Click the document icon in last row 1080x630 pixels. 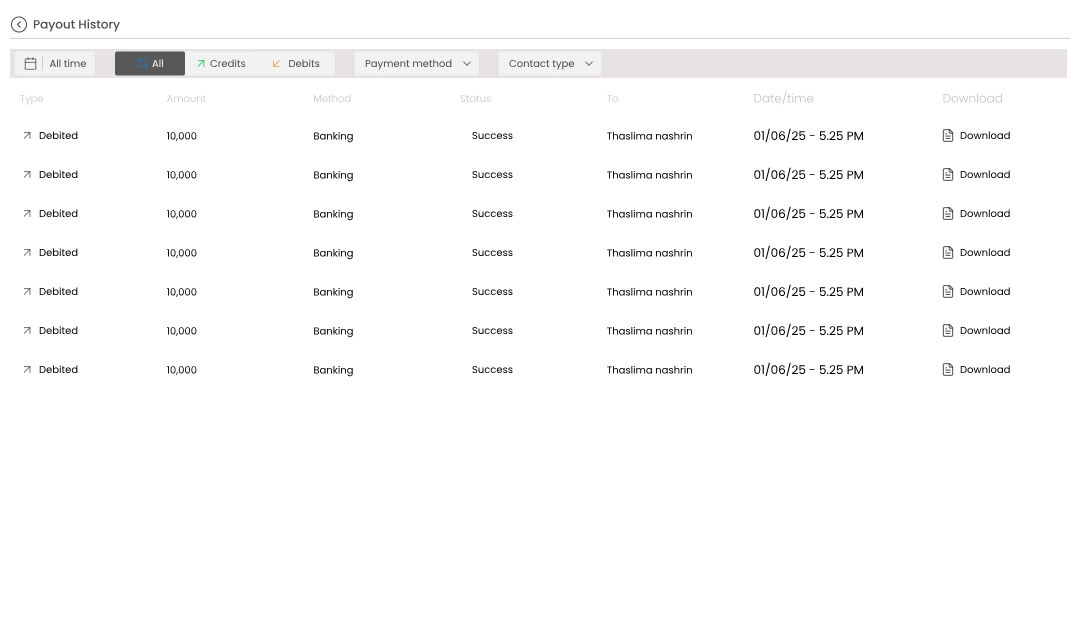click(948, 370)
